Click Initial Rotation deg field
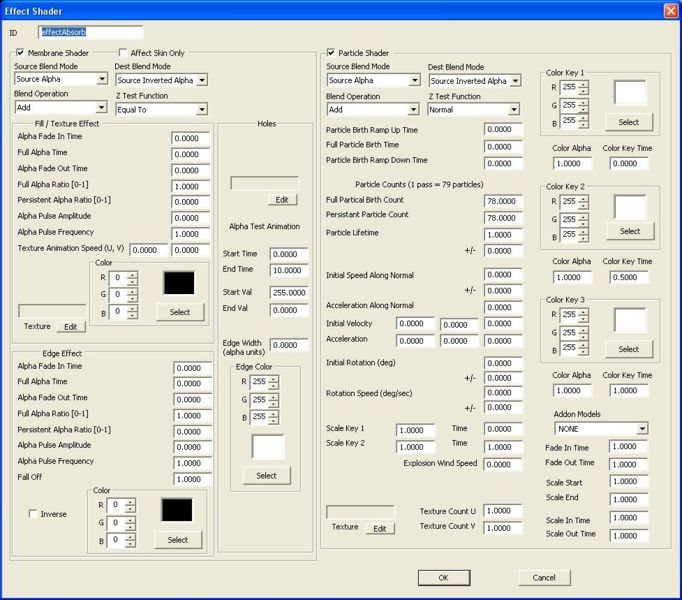Screen dimensions: 682x600 click(503, 363)
